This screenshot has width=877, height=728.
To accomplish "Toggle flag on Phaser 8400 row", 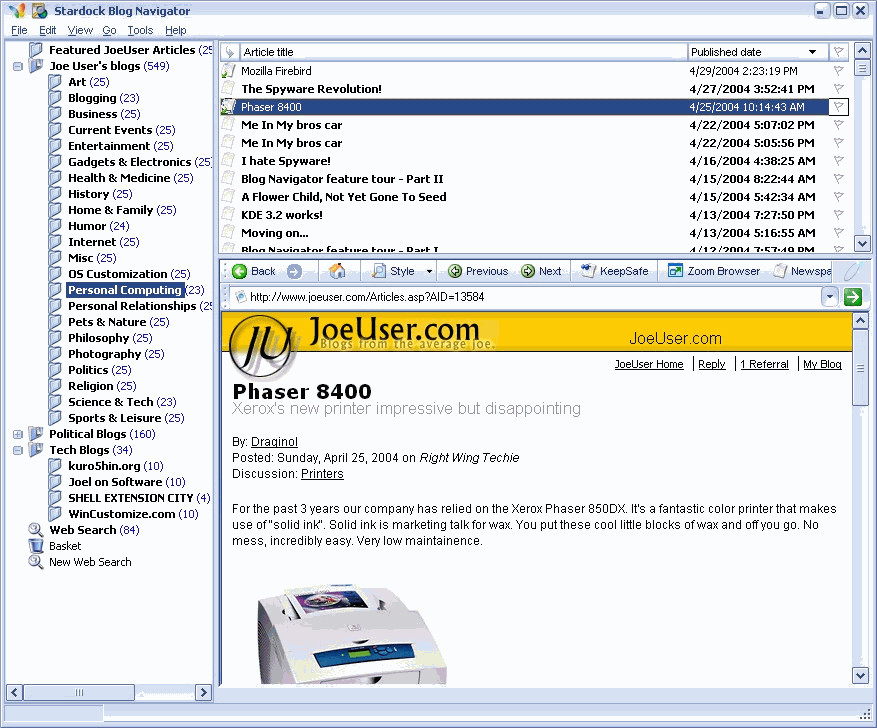I will point(838,107).
